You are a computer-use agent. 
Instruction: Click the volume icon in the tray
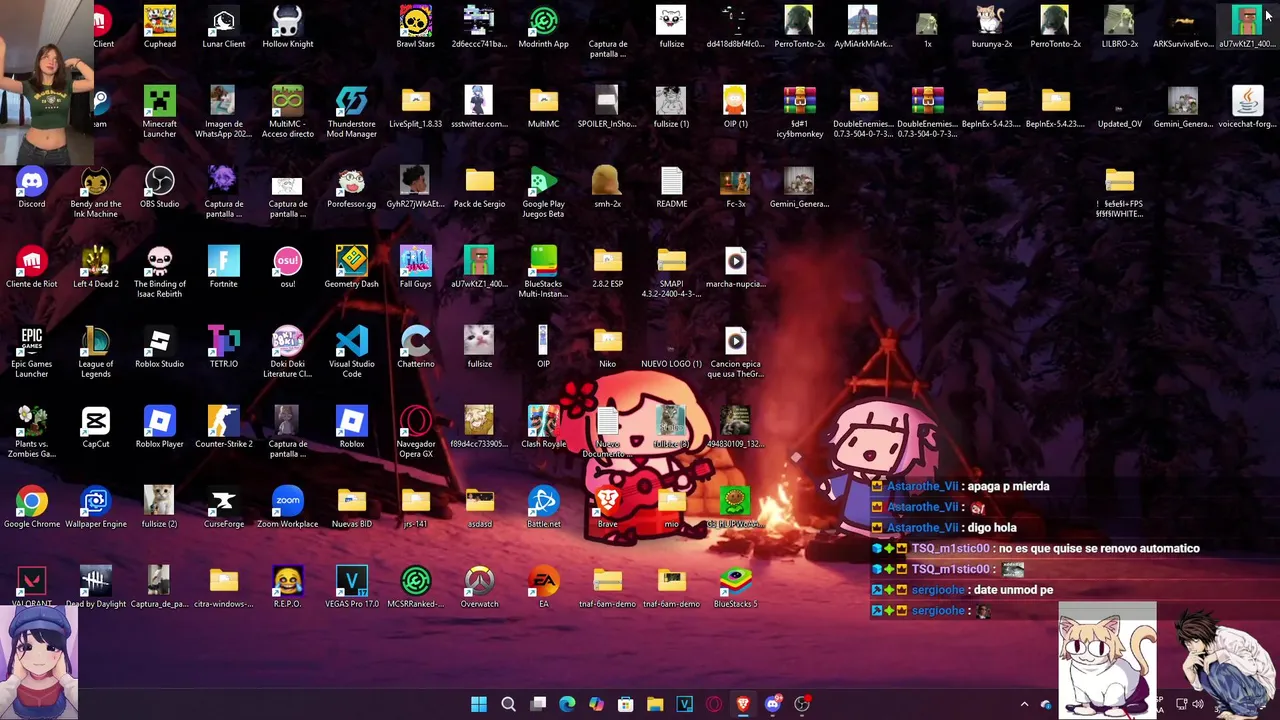tap(1198, 704)
